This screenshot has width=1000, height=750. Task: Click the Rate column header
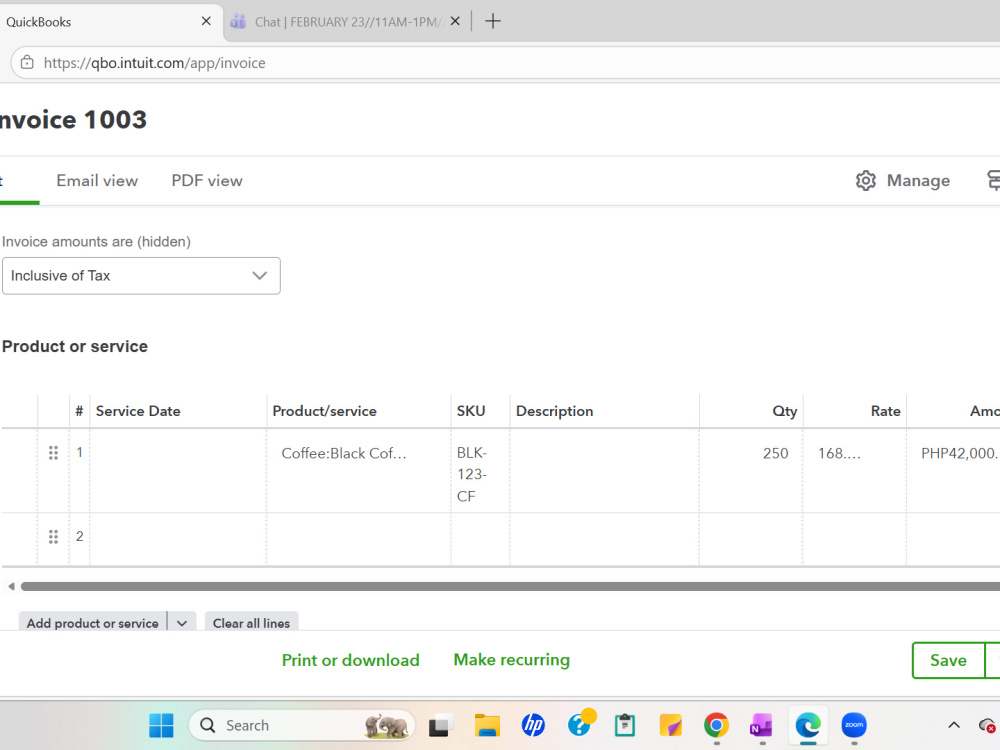[x=885, y=411]
